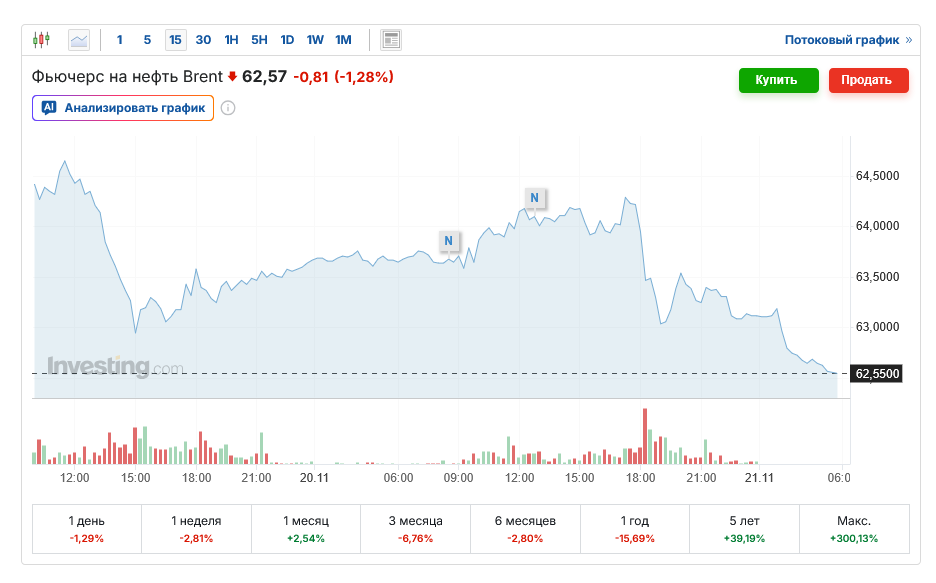Screen dimensions: 936x583
Task: Select the 1 год period tab
Action: [635, 528]
